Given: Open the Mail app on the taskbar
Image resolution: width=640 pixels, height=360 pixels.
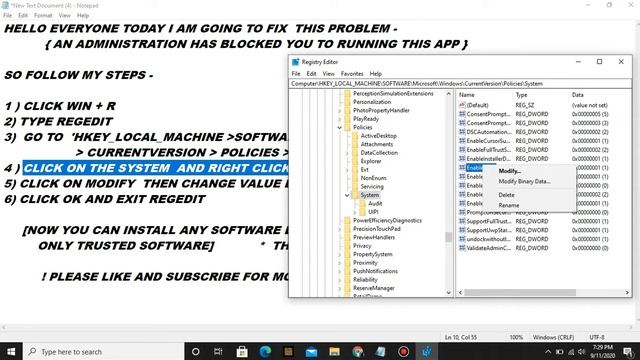Looking at the screenshot, I should (x=311, y=351).
